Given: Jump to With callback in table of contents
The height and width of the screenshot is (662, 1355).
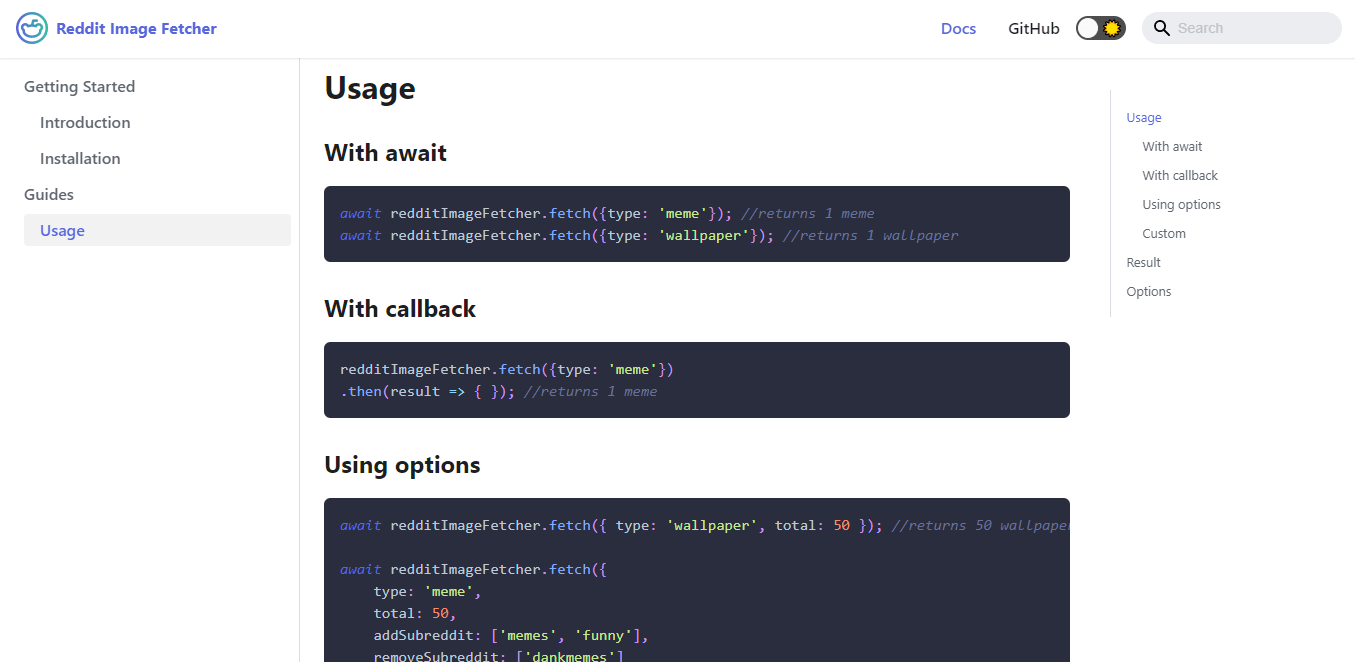Looking at the screenshot, I should [1180, 176].
